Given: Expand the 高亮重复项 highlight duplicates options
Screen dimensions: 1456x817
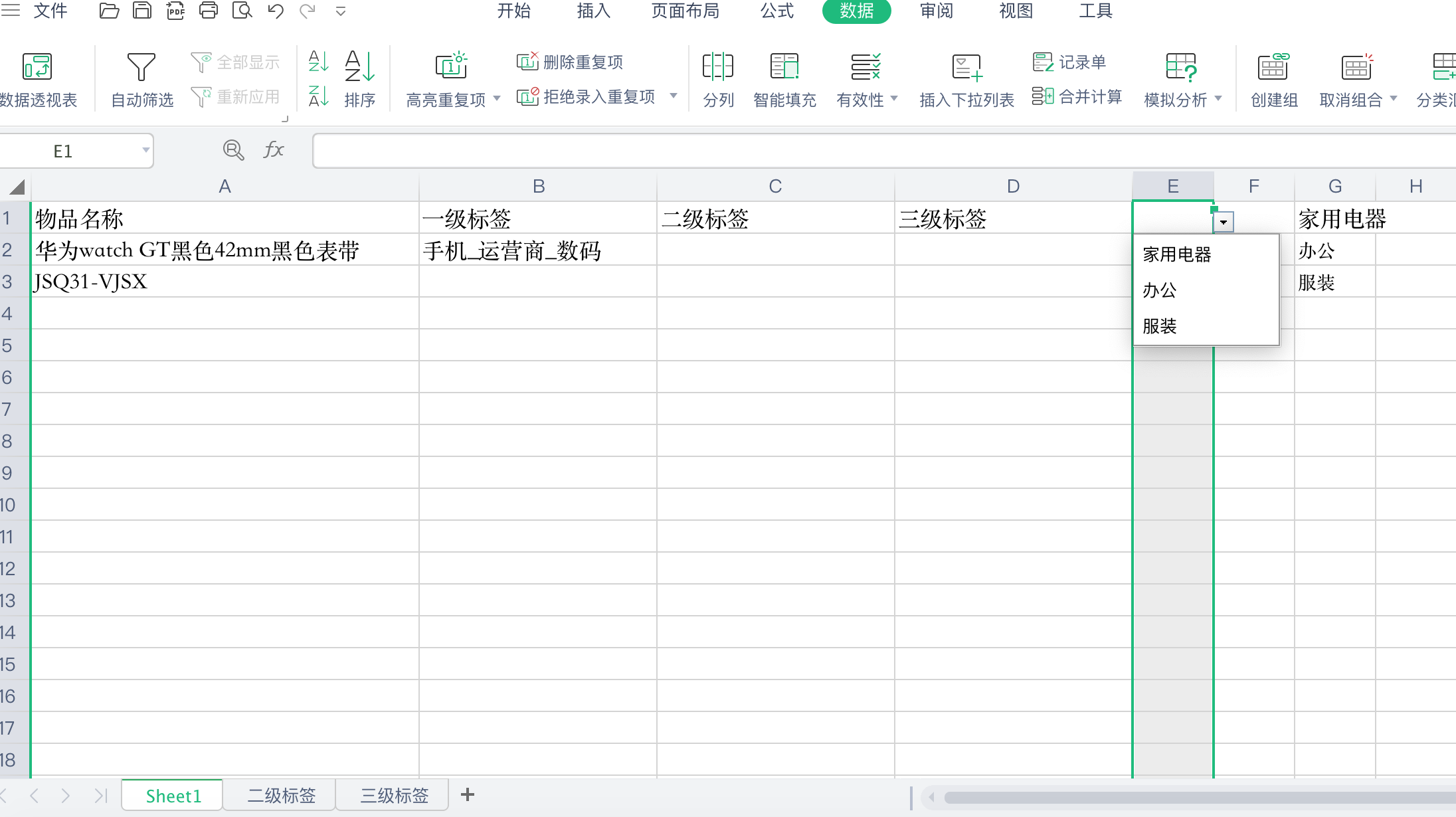Looking at the screenshot, I should (497, 98).
